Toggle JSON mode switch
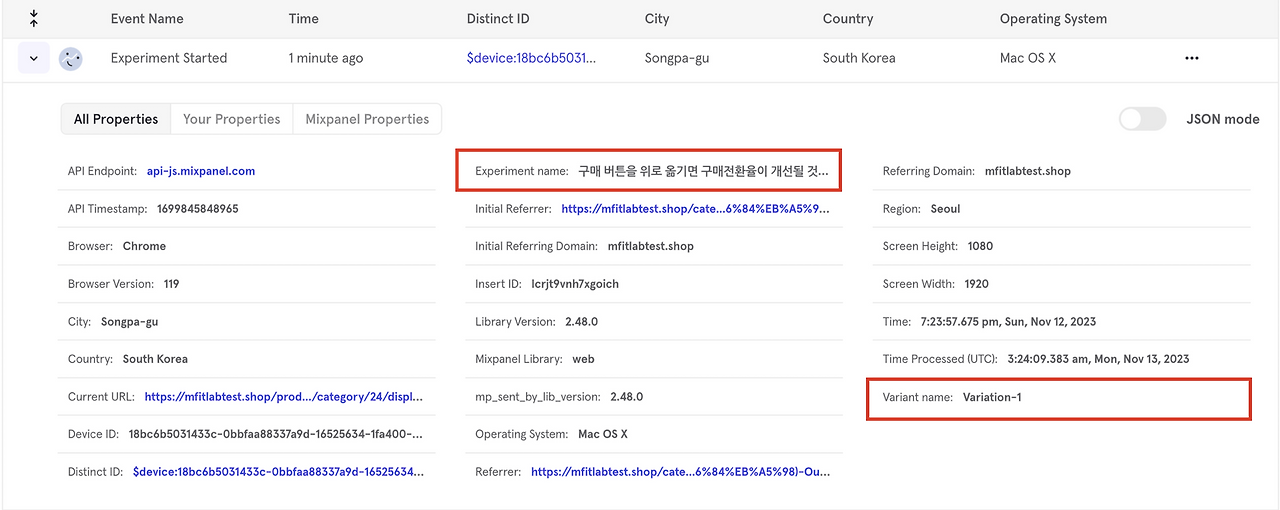1280x510 pixels. click(1143, 119)
